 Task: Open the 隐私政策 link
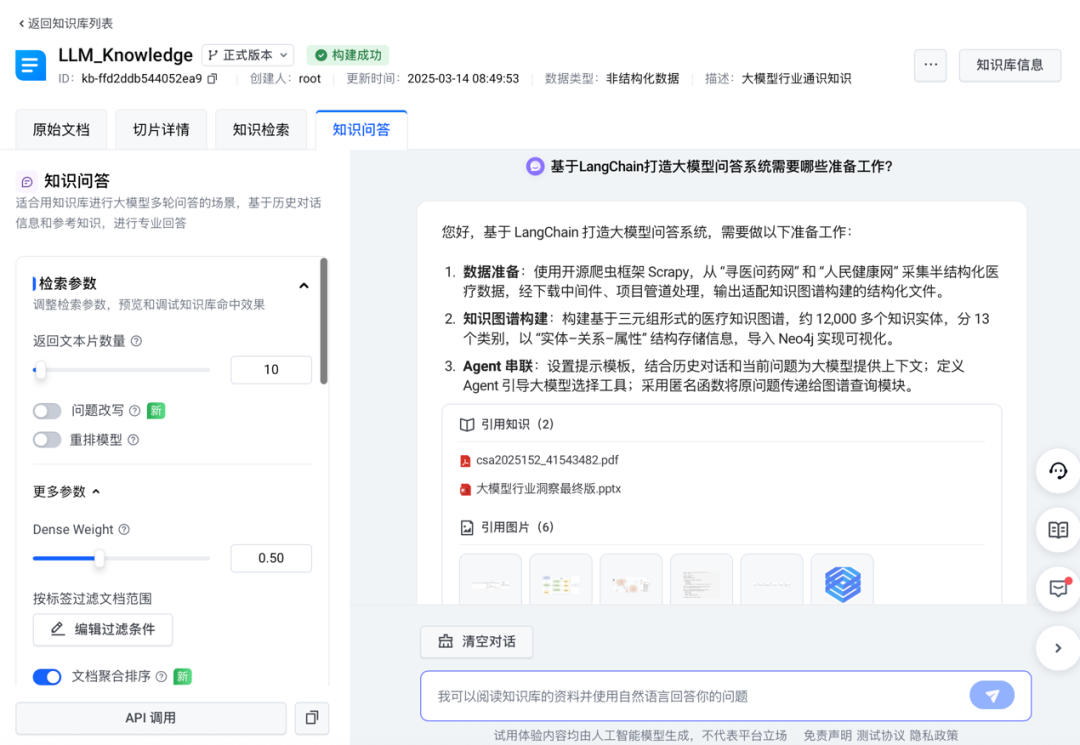tap(934, 735)
